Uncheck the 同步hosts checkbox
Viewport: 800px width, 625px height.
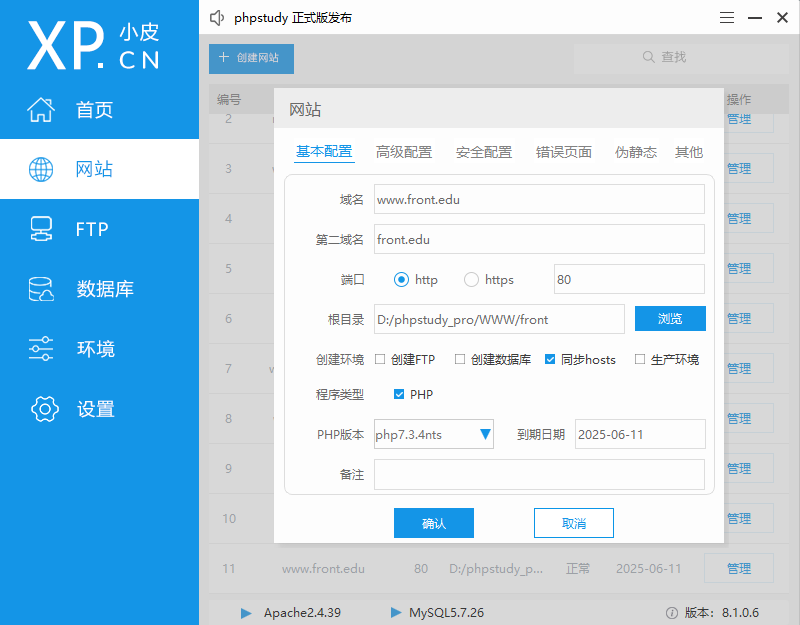550,359
